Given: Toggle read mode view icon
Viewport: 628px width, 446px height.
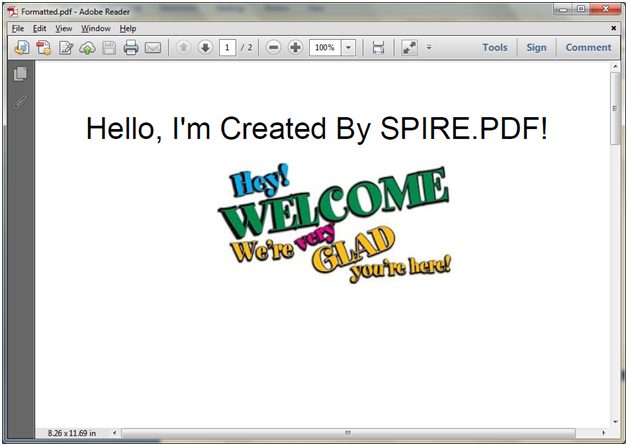Looking at the screenshot, I should click(x=410, y=48).
